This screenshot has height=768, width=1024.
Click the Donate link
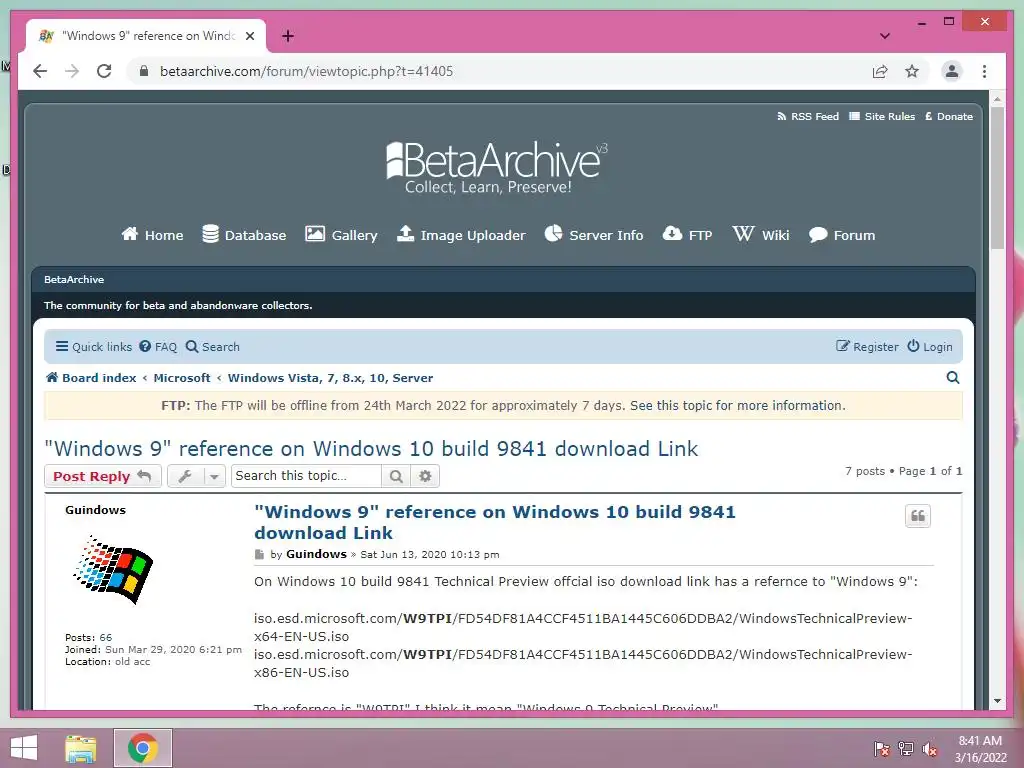[x=949, y=116]
